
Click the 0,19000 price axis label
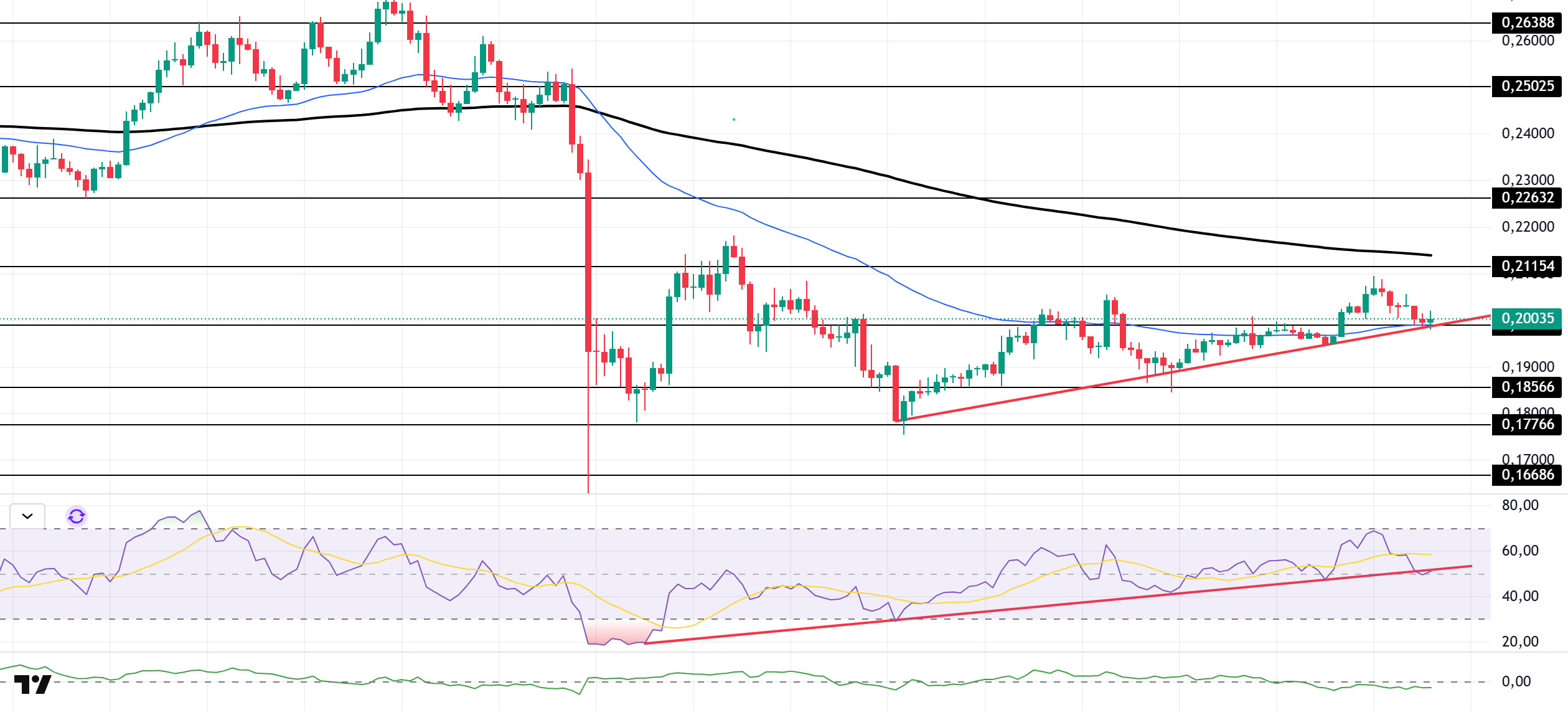[1527, 367]
